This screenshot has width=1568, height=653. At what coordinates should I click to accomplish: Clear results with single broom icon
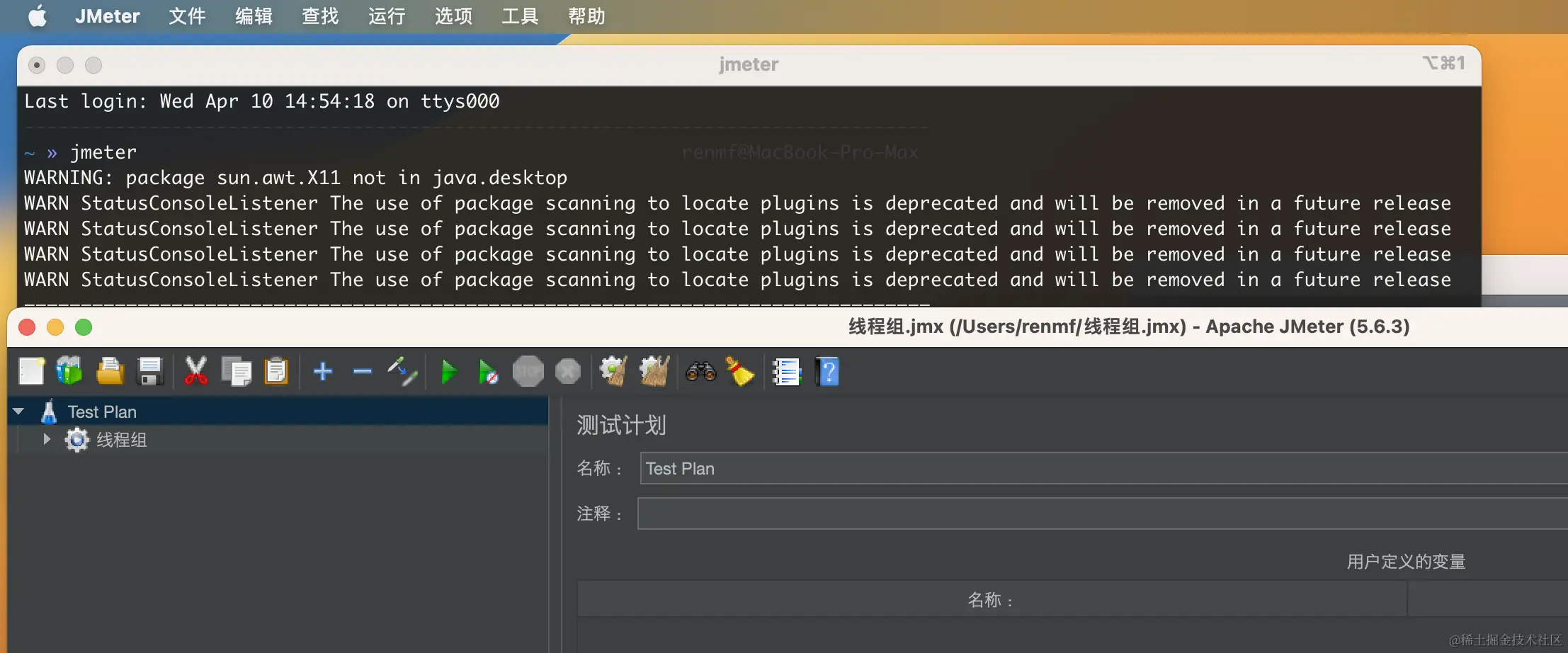pyautogui.click(x=613, y=371)
